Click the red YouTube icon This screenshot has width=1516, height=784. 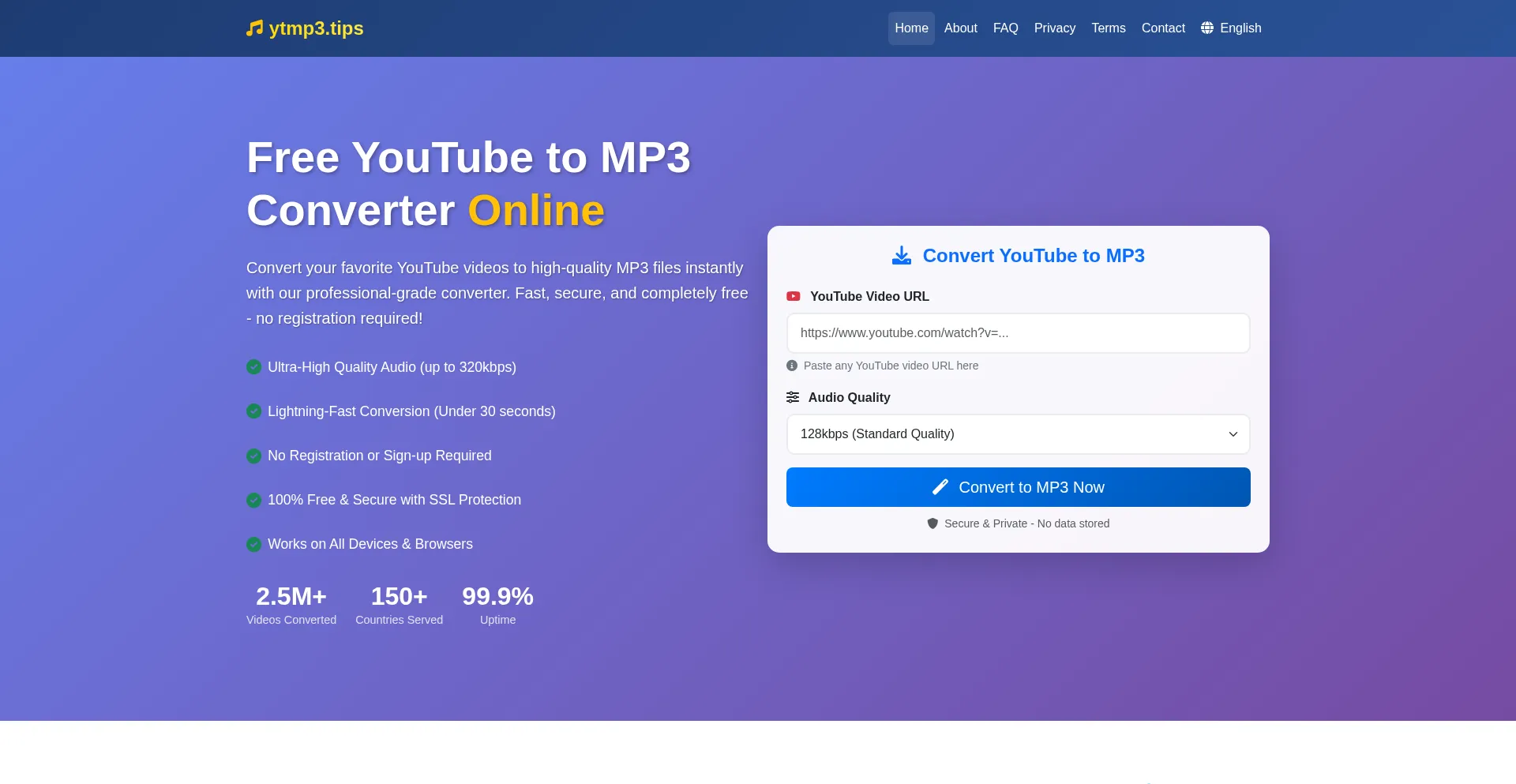(794, 296)
